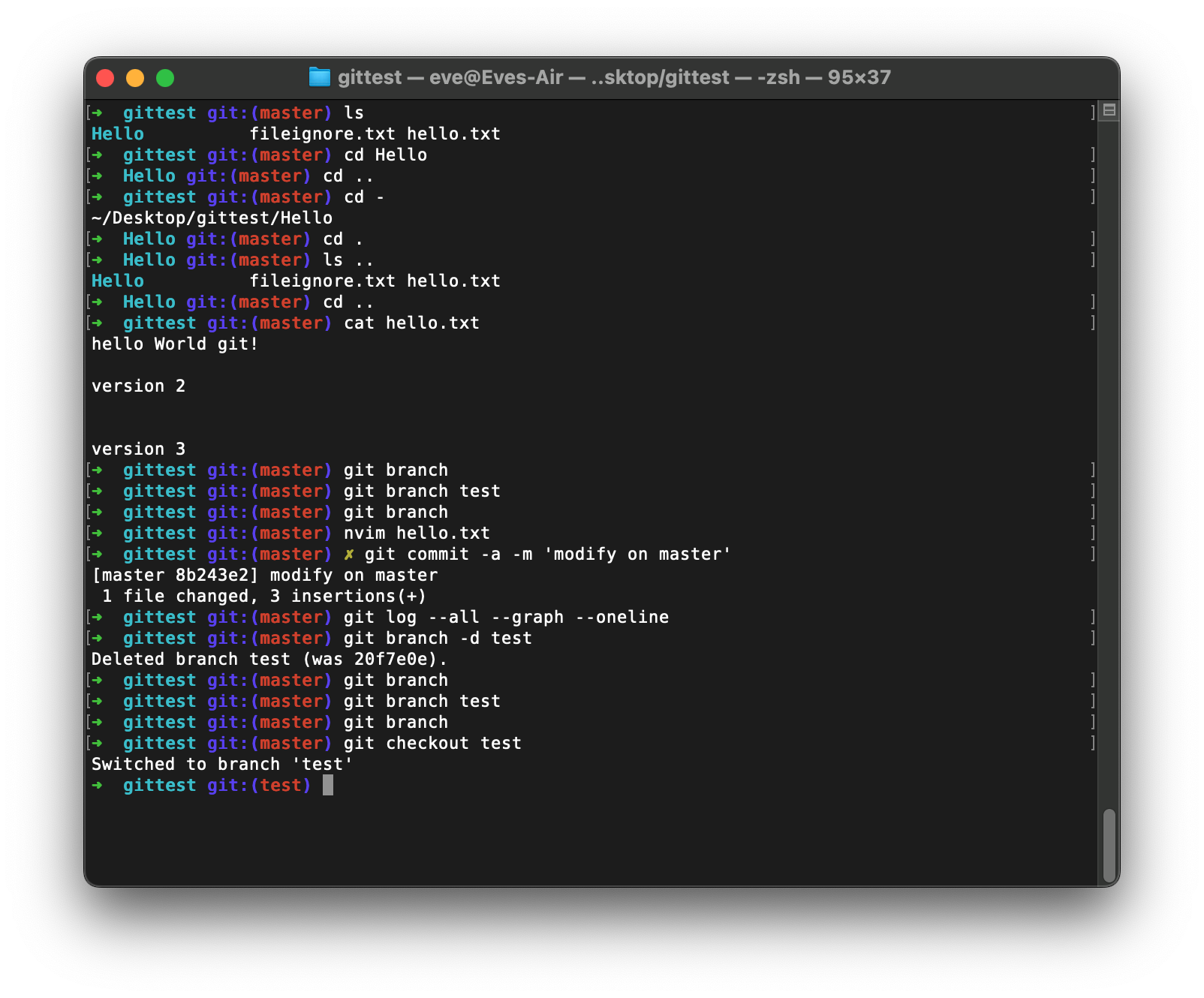
Task: Click the 'nvim hello.txt' command
Action: coord(417,533)
